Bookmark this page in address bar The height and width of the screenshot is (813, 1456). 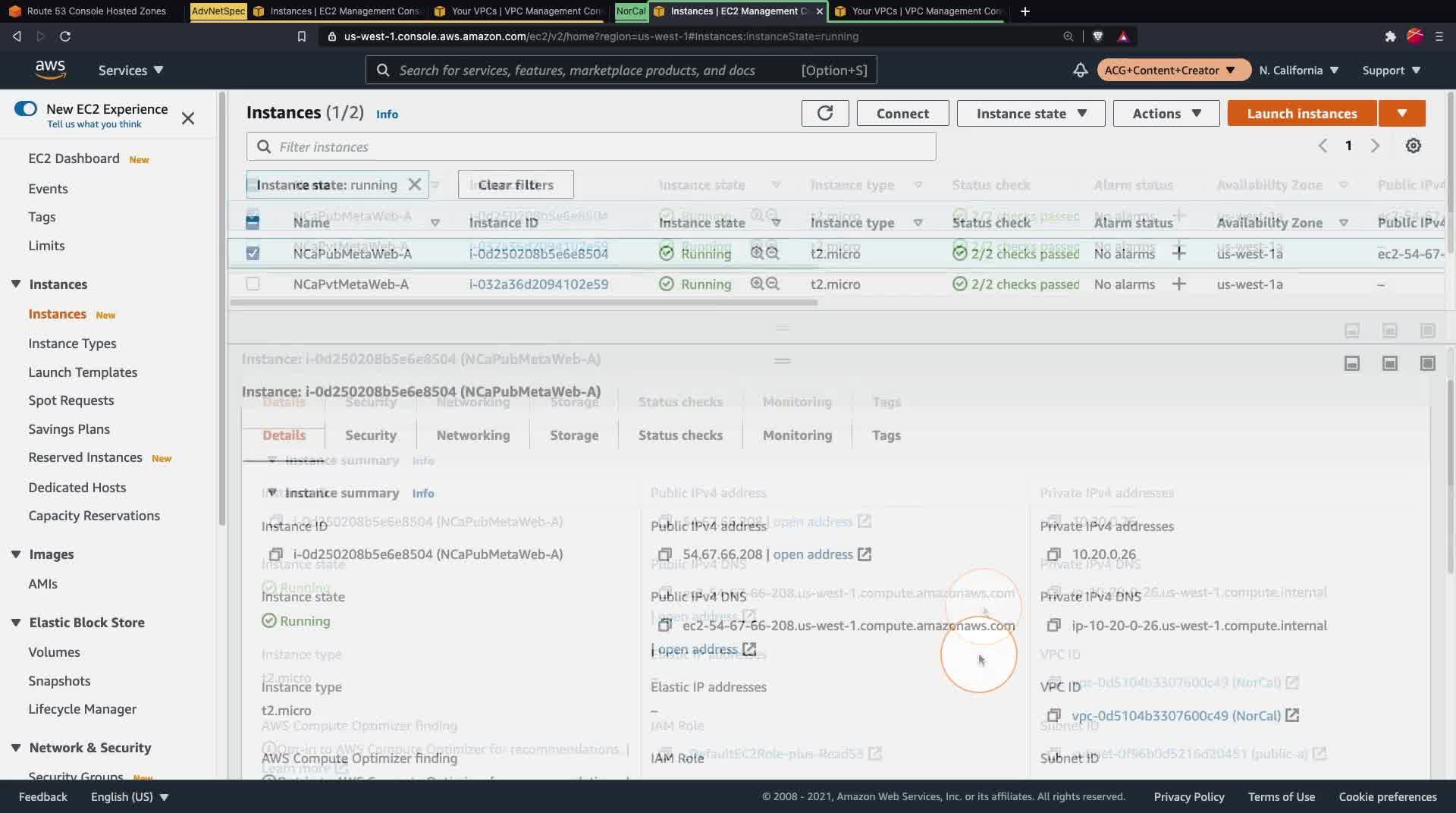(301, 36)
